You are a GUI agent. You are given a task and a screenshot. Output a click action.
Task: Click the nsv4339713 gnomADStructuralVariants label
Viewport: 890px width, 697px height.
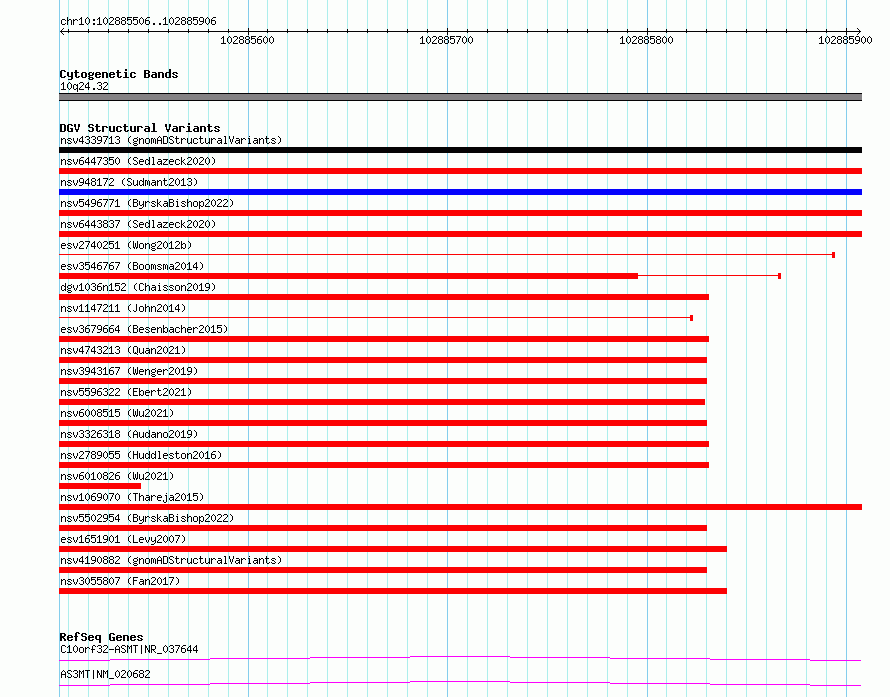tap(171, 140)
